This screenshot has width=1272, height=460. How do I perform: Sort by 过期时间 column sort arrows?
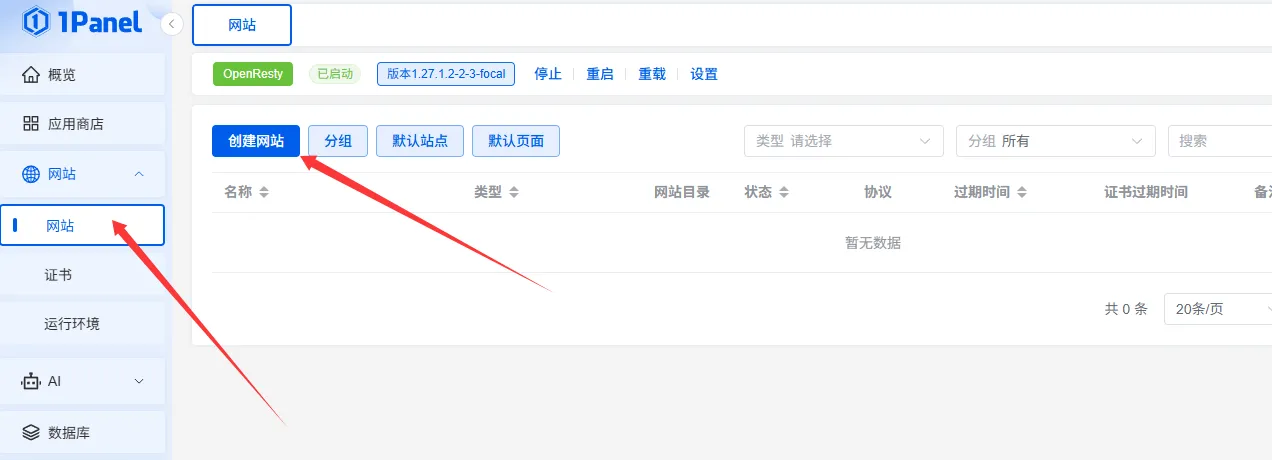tap(1022, 192)
